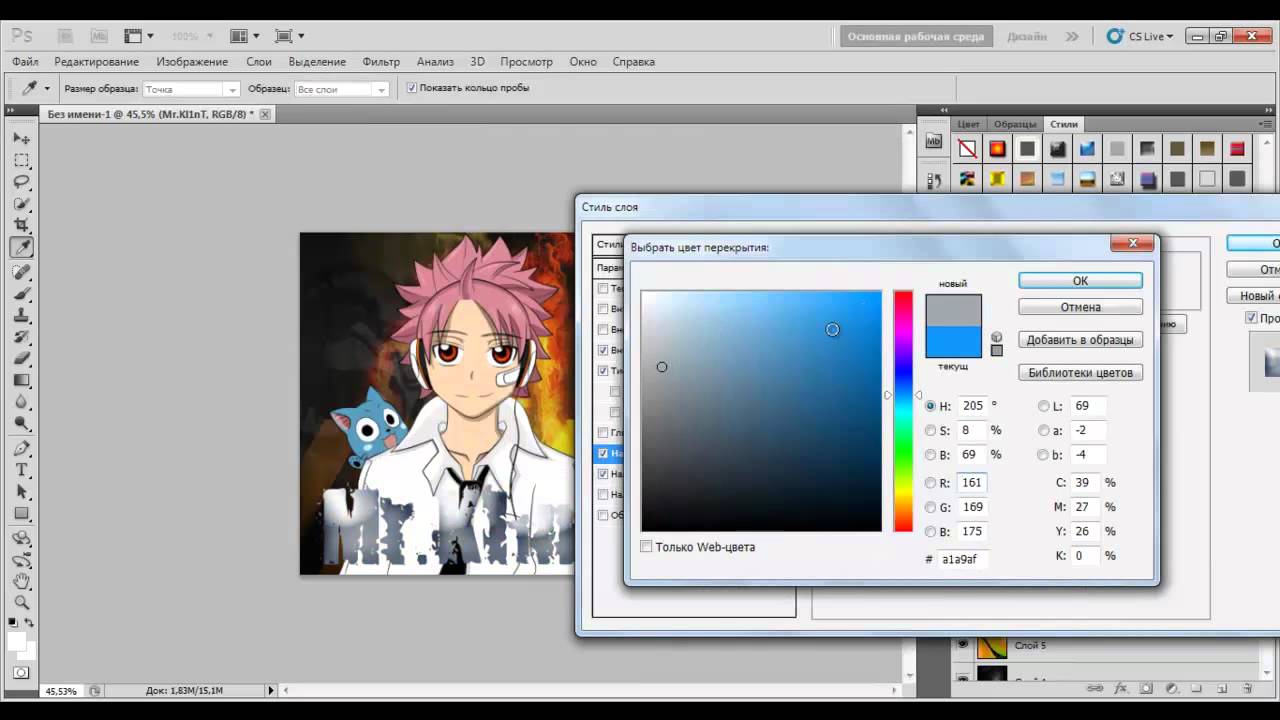Viewport: 1280px width, 720px height.
Task: Open the CS Live dropdown
Action: pyautogui.click(x=1140, y=36)
